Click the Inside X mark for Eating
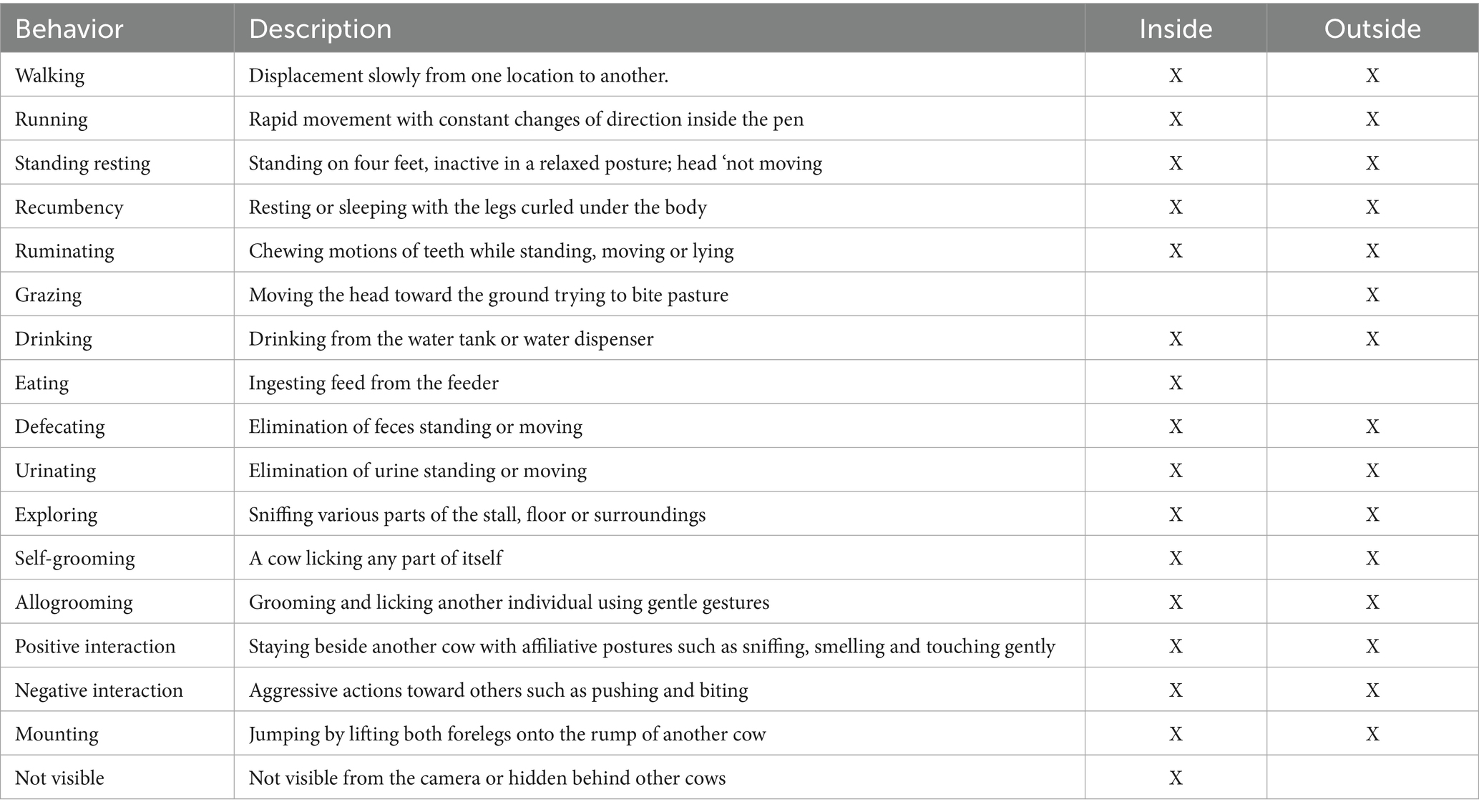 point(1176,383)
